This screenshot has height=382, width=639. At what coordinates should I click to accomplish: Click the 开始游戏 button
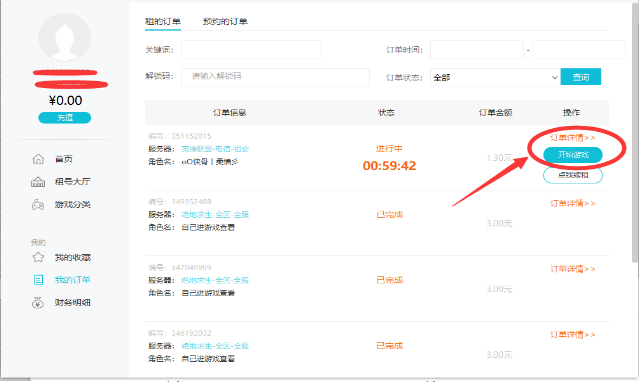(573, 155)
